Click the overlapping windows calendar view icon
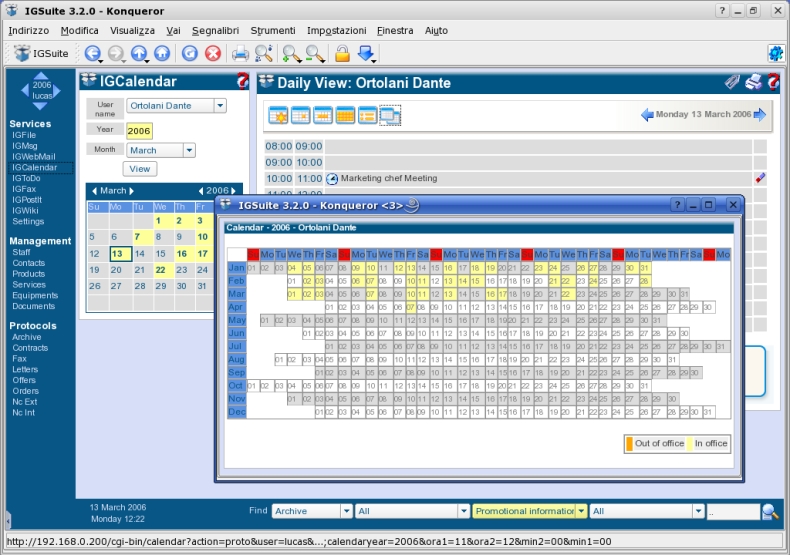The image size is (790, 555). pos(390,115)
